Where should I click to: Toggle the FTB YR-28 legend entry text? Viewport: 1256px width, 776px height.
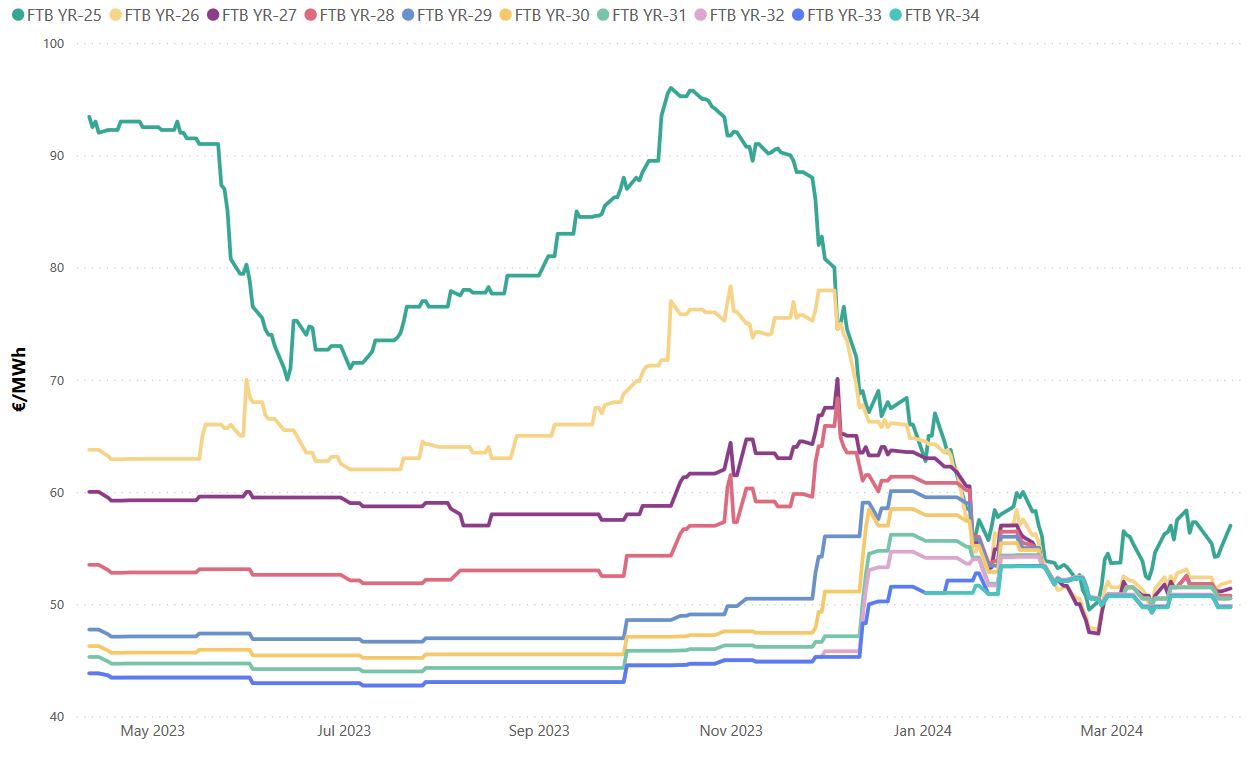point(356,15)
